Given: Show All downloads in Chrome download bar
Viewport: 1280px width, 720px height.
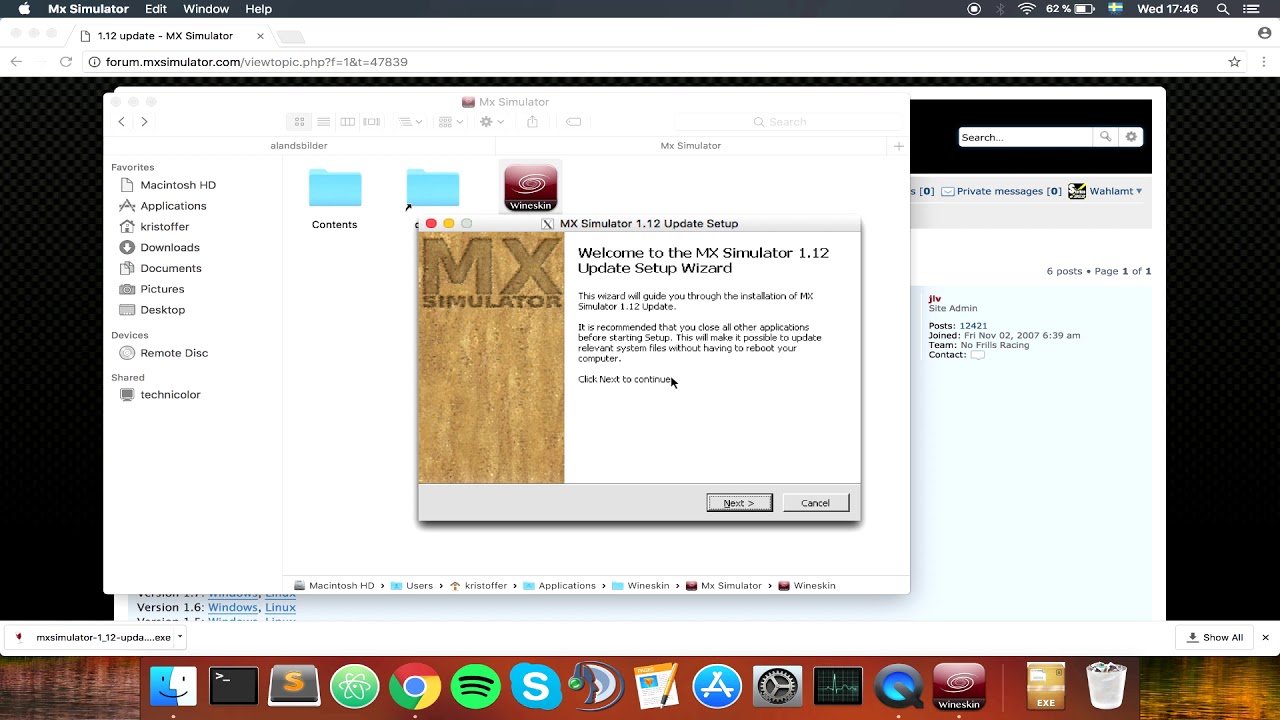Looking at the screenshot, I should tap(1214, 637).
